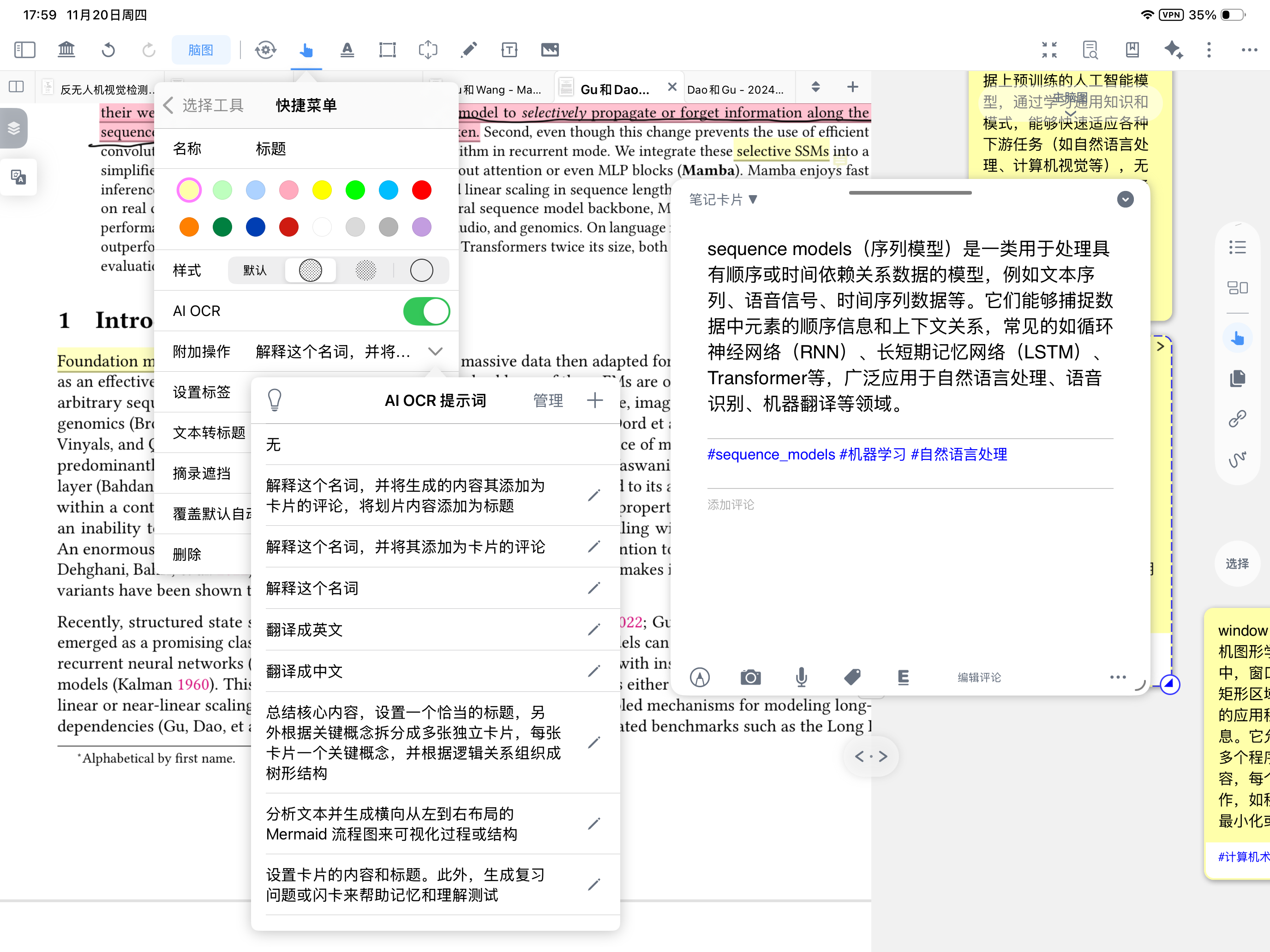Select the text highlight tool icon
Viewport: 1270px width, 952px height.
[x=347, y=50]
